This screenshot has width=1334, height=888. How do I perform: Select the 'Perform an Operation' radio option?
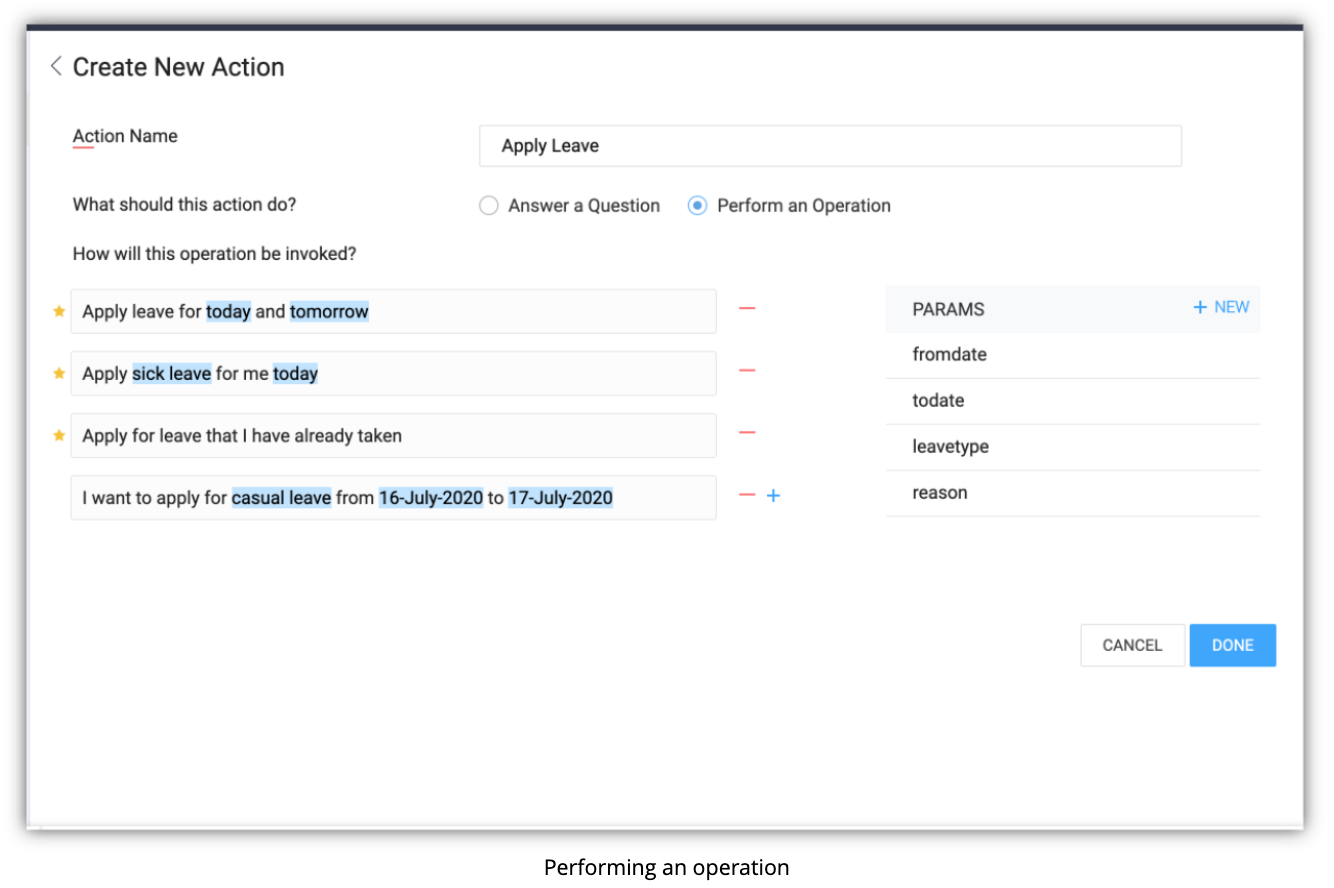point(698,206)
